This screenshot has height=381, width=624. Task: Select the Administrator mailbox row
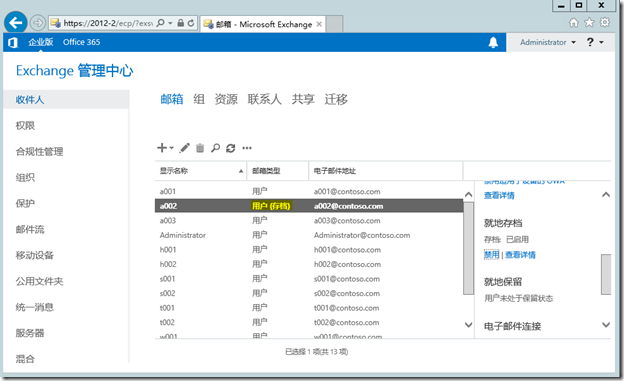(309, 235)
